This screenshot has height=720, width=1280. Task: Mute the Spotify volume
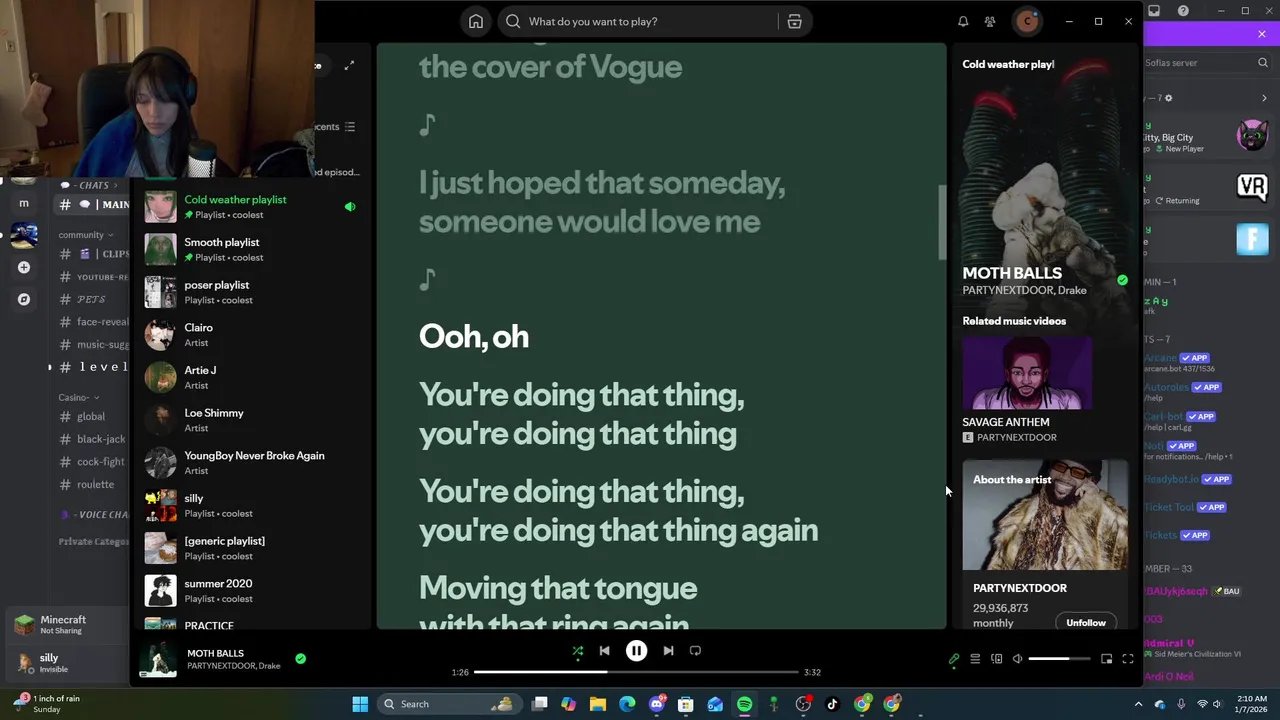pos(1017,659)
